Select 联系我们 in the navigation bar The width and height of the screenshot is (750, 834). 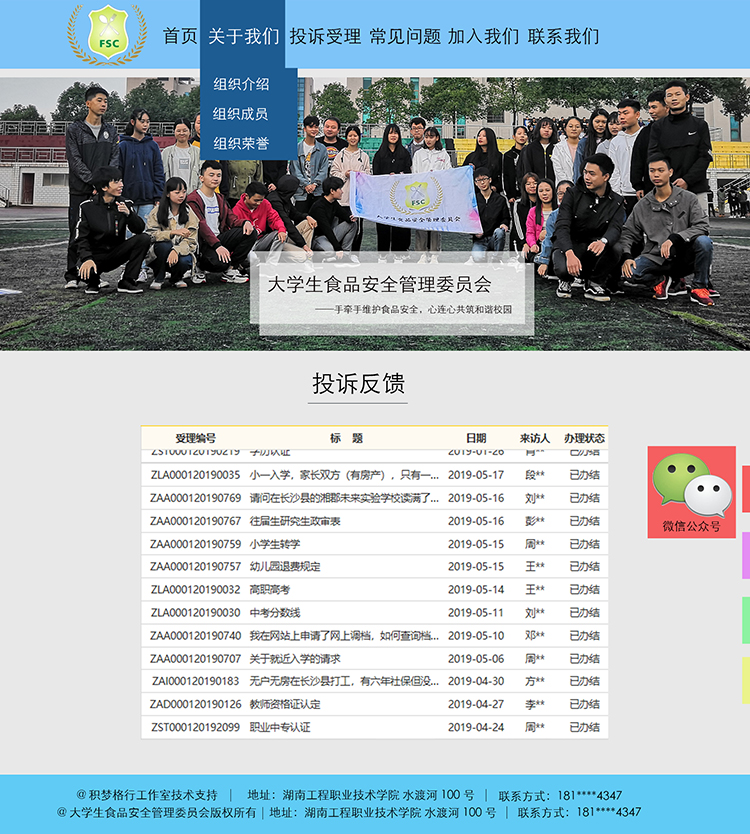click(x=563, y=36)
